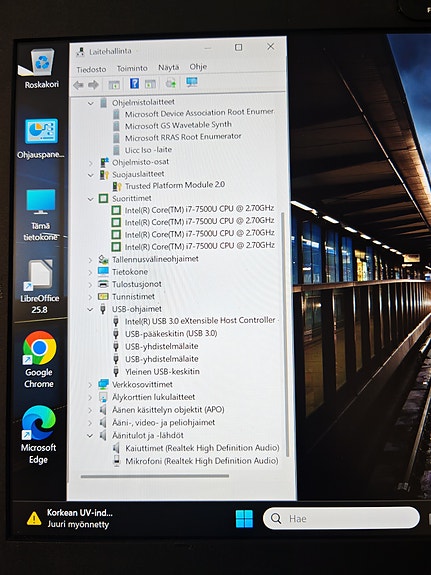
Task: Click the scan for hardware changes monitor icon
Action: 191,82
